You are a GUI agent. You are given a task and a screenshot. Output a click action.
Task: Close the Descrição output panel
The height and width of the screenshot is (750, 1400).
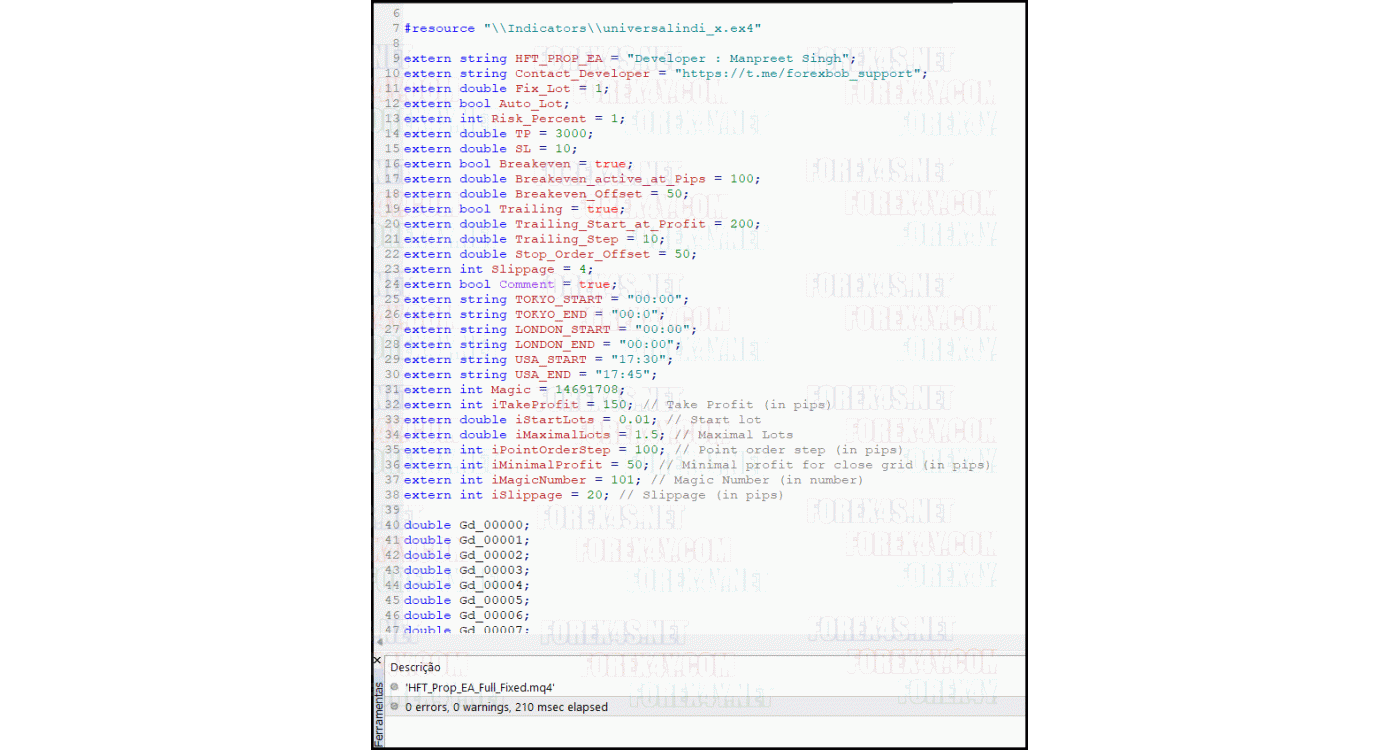[377, 661]
